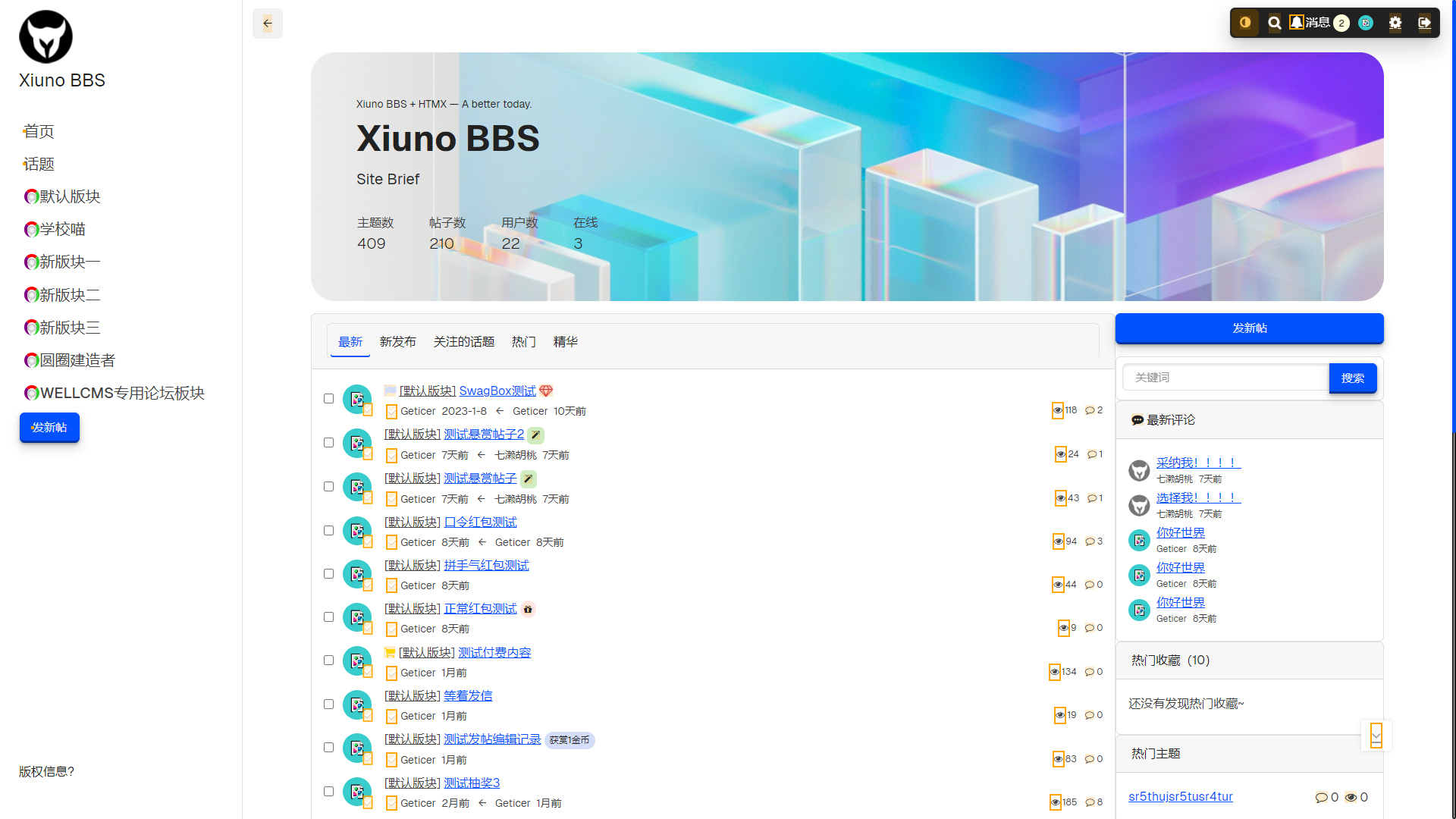Viewport: 1456px width, 819px height.
Task: Click the flag icon before SwagBox测试
Action: [390, 391]
